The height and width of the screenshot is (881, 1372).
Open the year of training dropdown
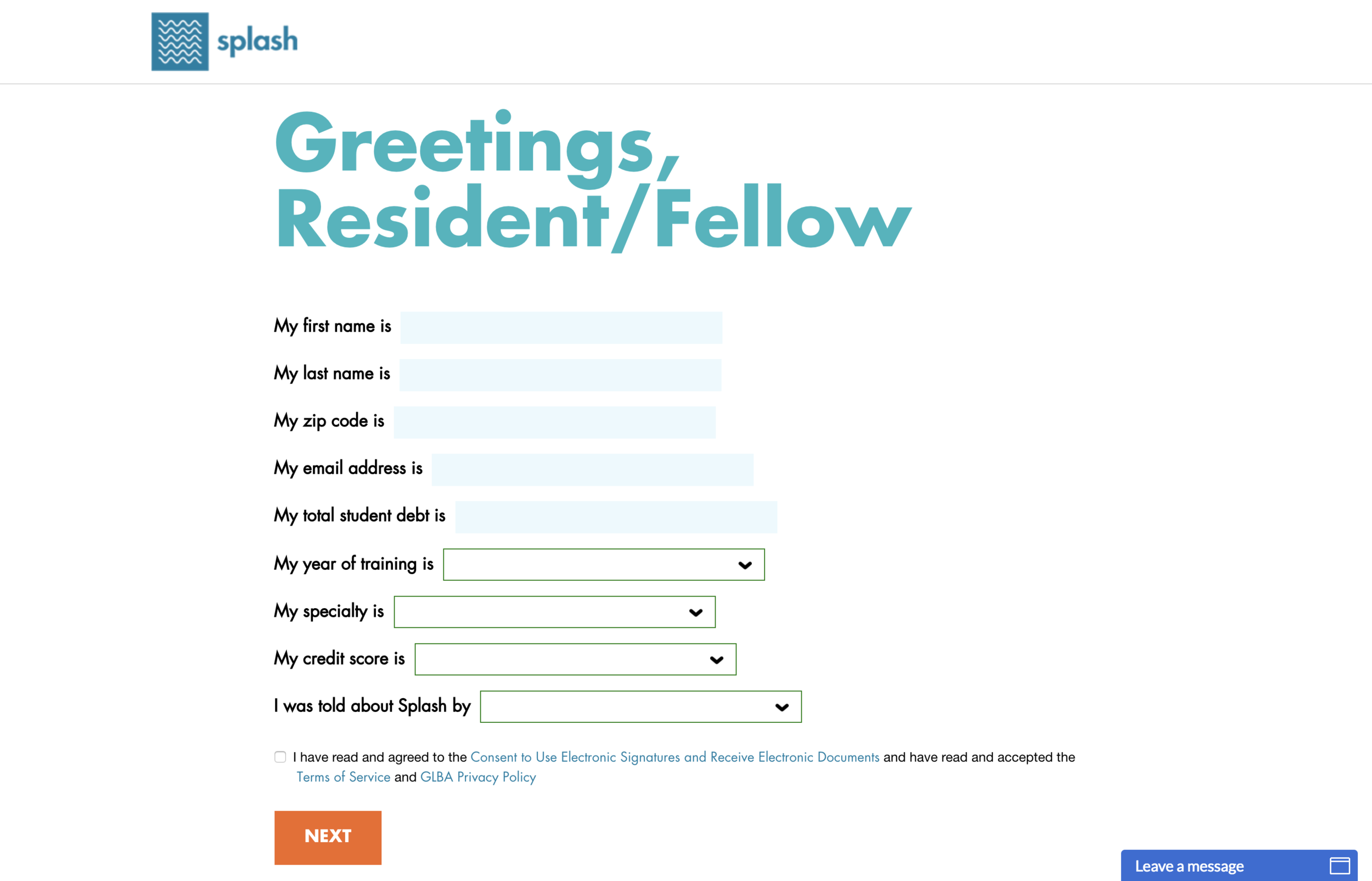click(x=603, y=565)
